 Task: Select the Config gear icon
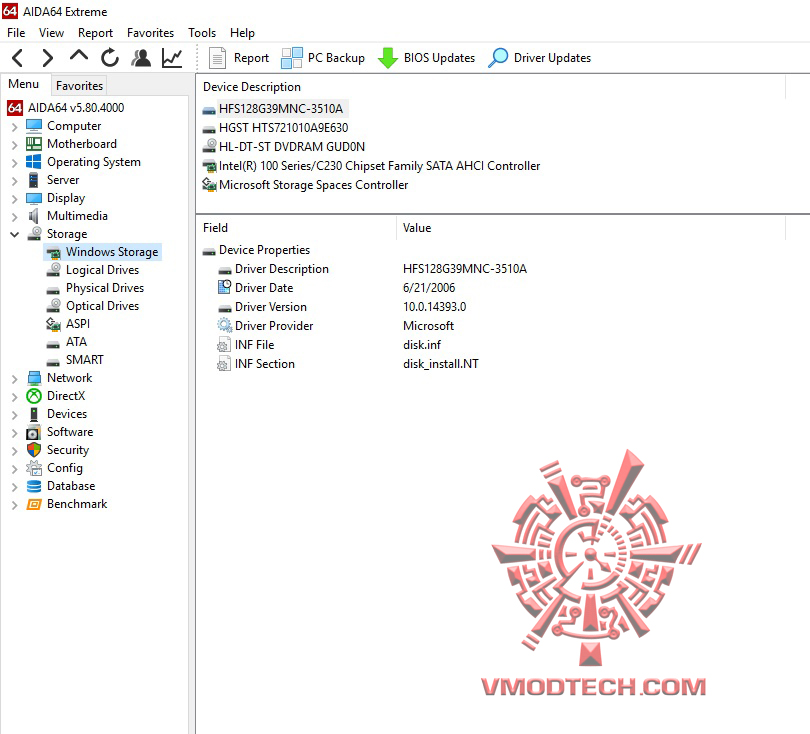[x=34, y=468]
